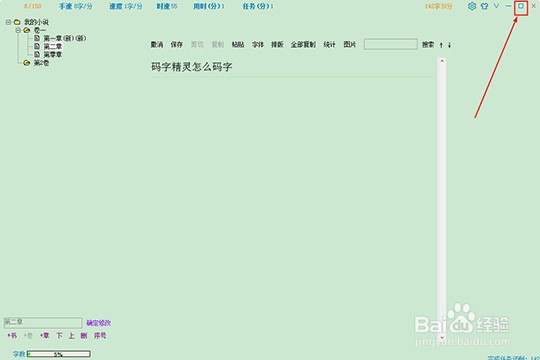This screenshot has width=540, height=360.
Task: Click the page icon beside 第二章
Action: [x=37, y=46]
